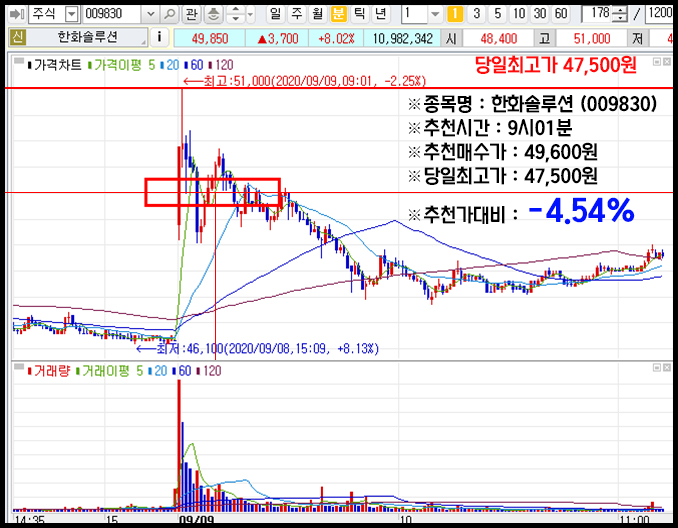Click the volume panel maximize icon
Image resolution: width=678 pixels, height=528 pixels.
(657, 367)
